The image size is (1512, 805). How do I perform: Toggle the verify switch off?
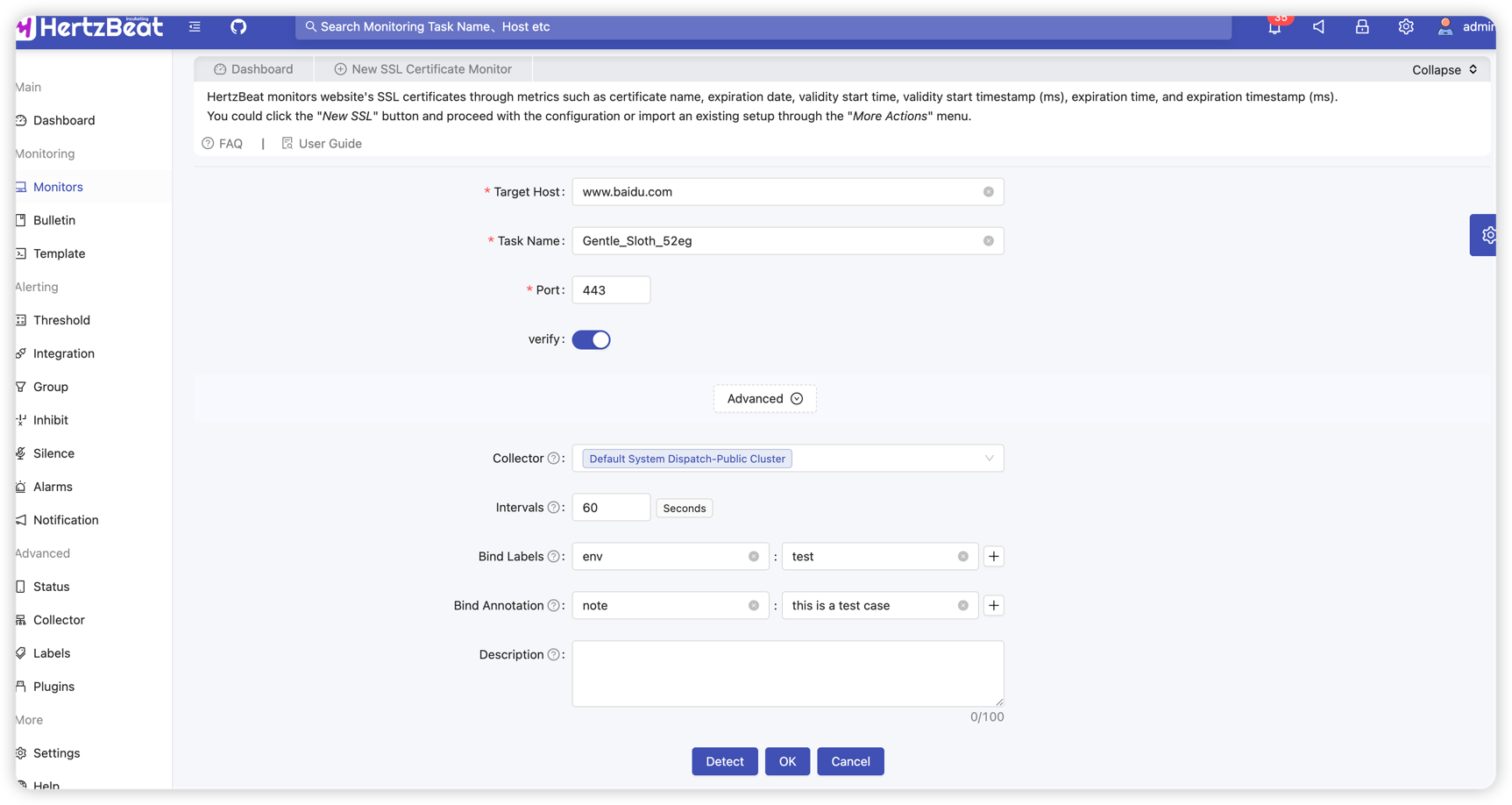(591, 339)
